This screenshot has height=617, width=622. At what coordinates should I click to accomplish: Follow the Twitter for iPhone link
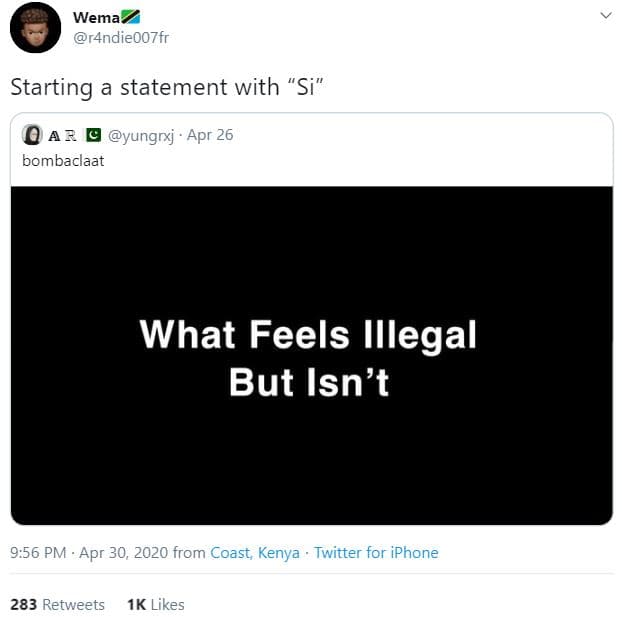pos(376,552)
